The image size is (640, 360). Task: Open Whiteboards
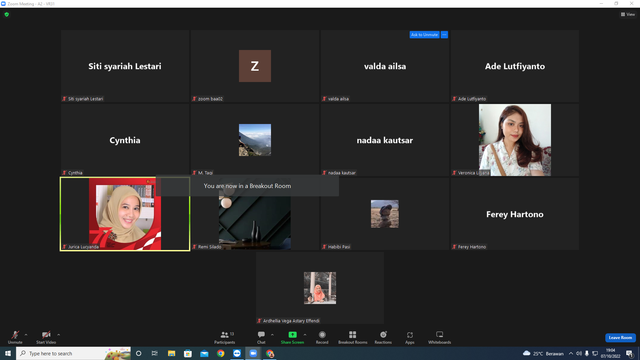coord(440,337)
